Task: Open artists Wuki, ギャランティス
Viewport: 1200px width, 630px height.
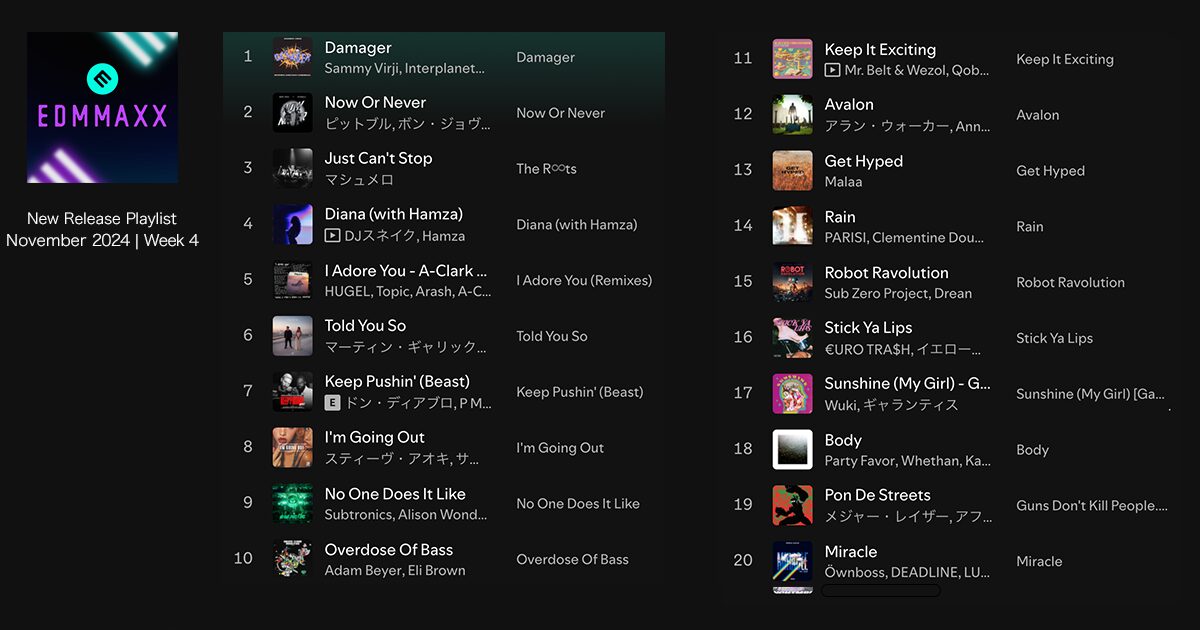Action: [891, 405]
